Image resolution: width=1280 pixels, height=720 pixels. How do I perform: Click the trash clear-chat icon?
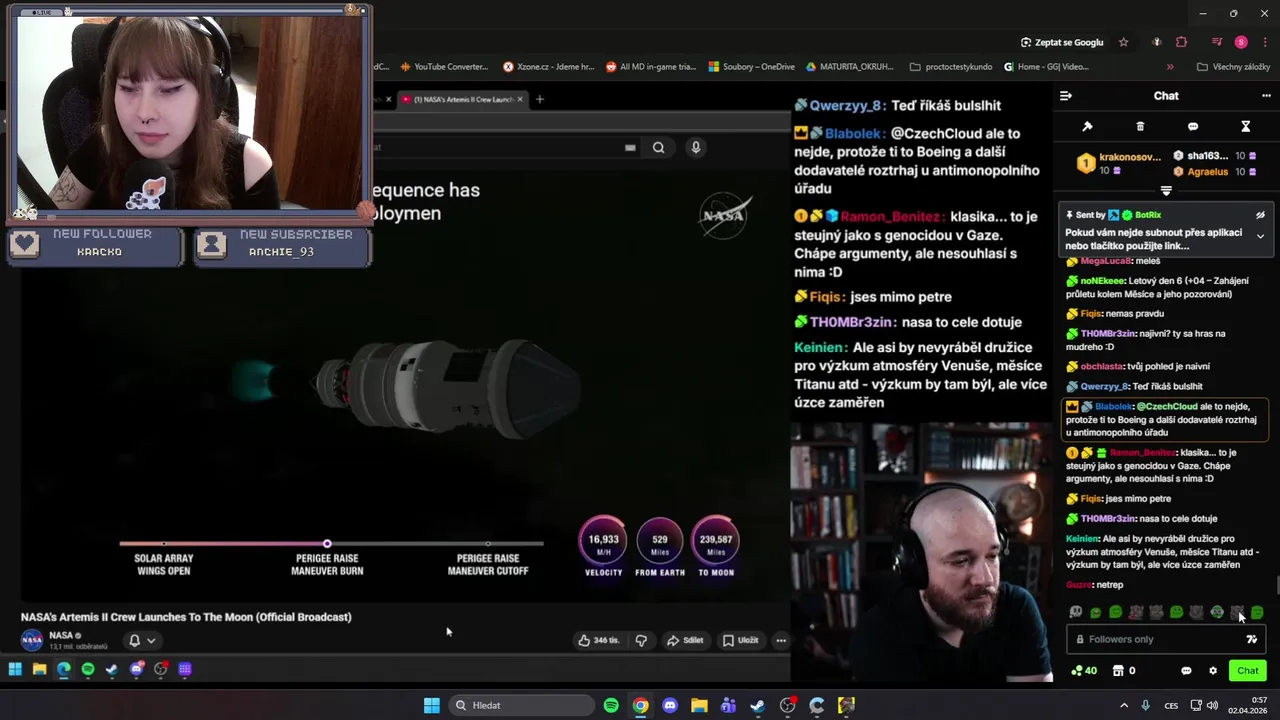tap(1140, 127)
